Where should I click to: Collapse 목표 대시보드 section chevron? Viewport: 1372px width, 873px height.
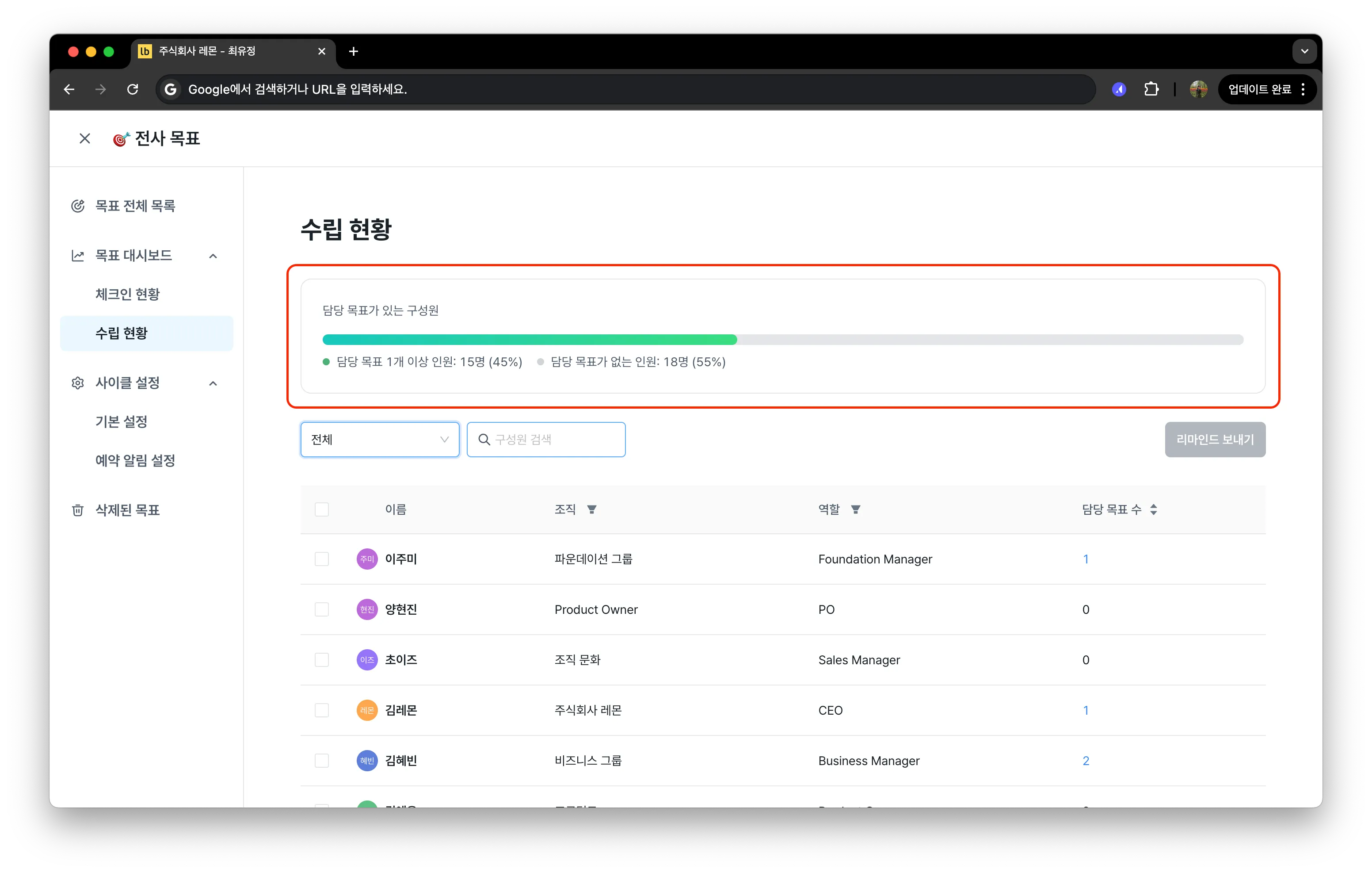point(213,256)
